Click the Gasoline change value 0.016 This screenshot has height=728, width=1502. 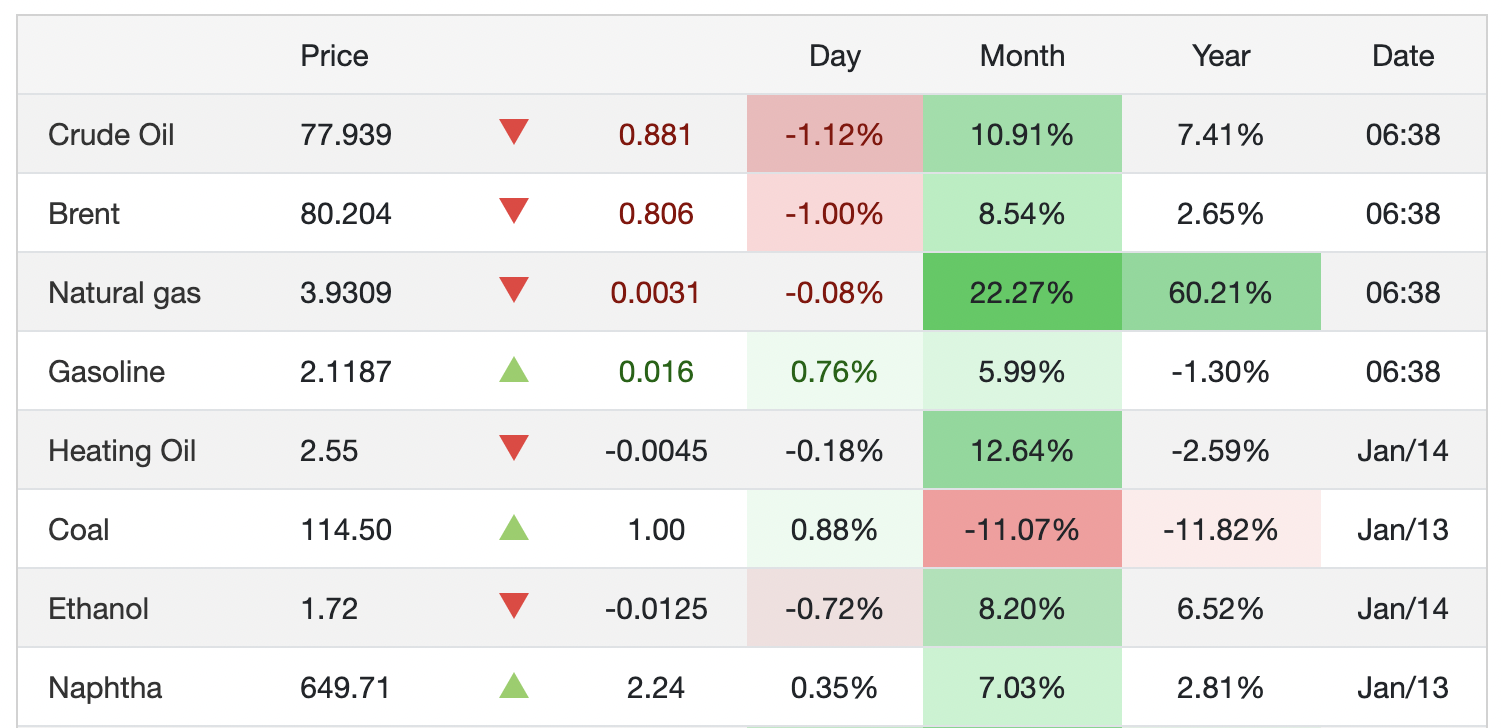(656, 372)
